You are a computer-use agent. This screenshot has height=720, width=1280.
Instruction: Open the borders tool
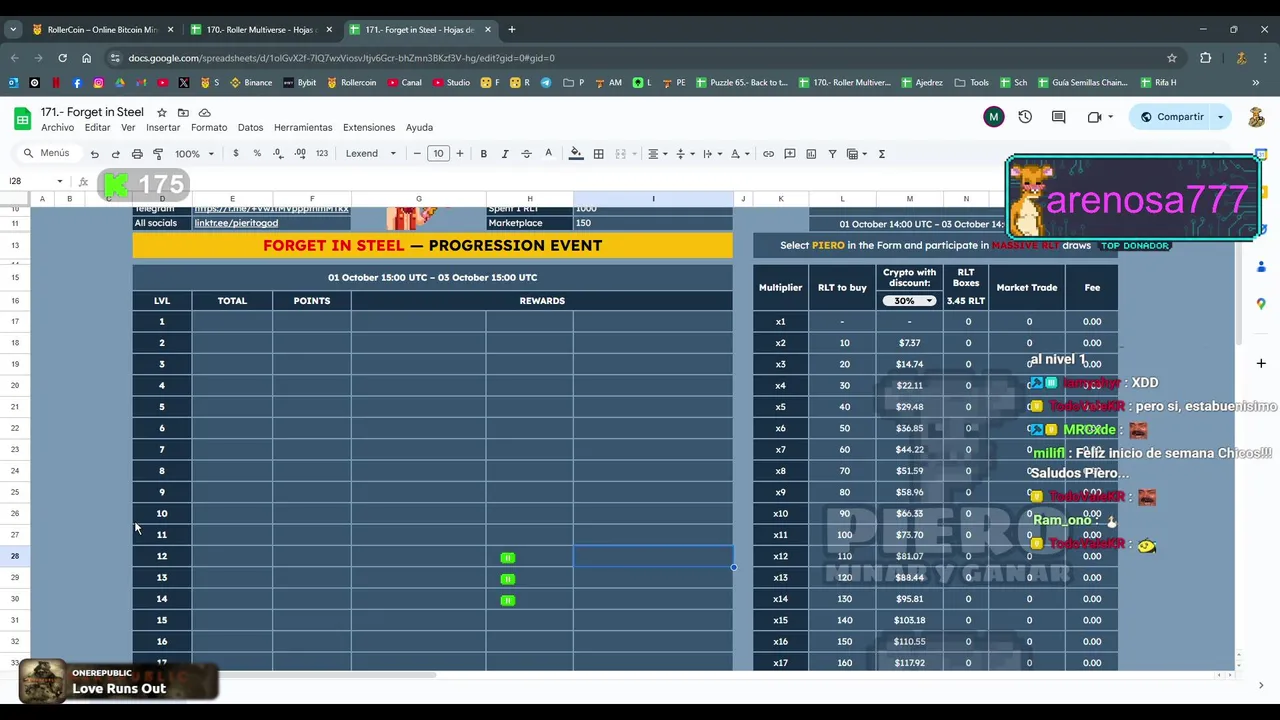tap(598, 154)
